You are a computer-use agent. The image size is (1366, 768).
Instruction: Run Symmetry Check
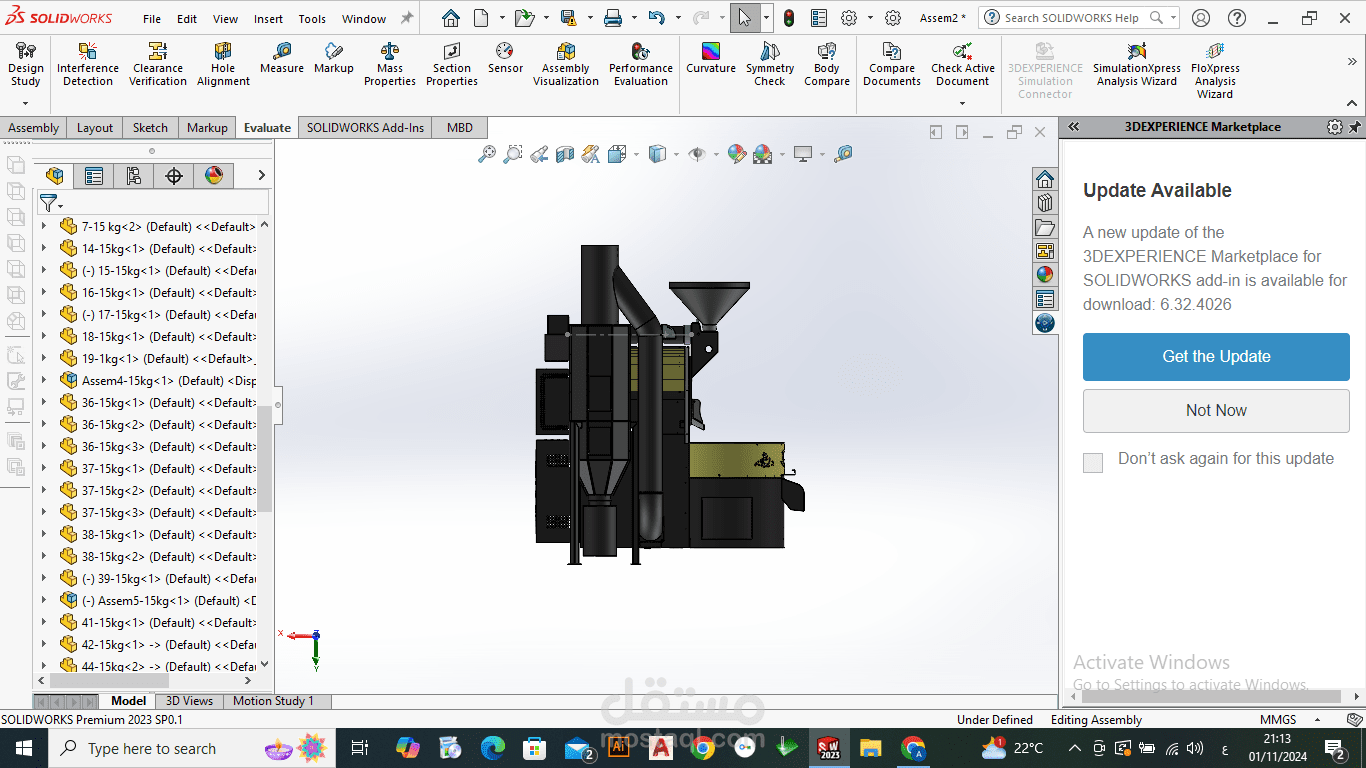(x=769, y=65)
